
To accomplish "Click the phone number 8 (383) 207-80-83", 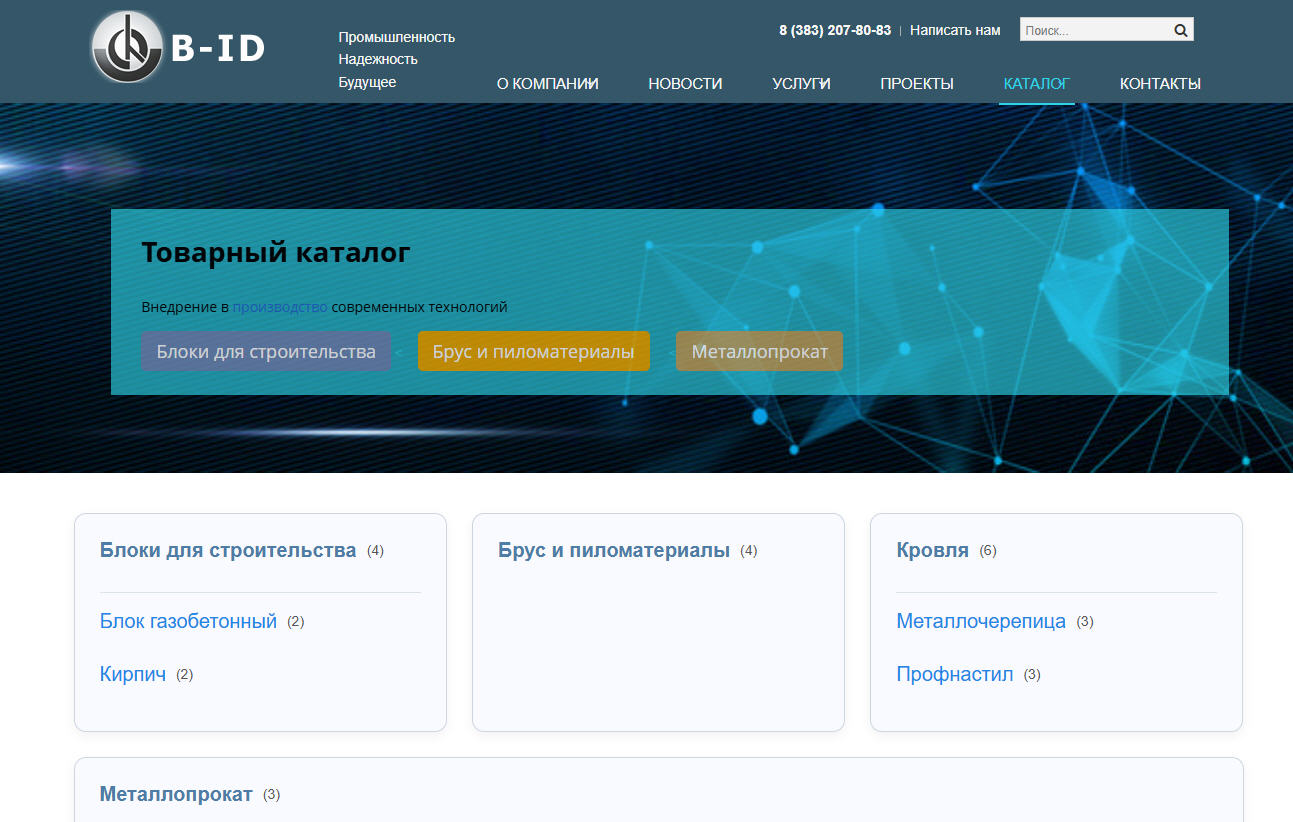I will [834, 30].
